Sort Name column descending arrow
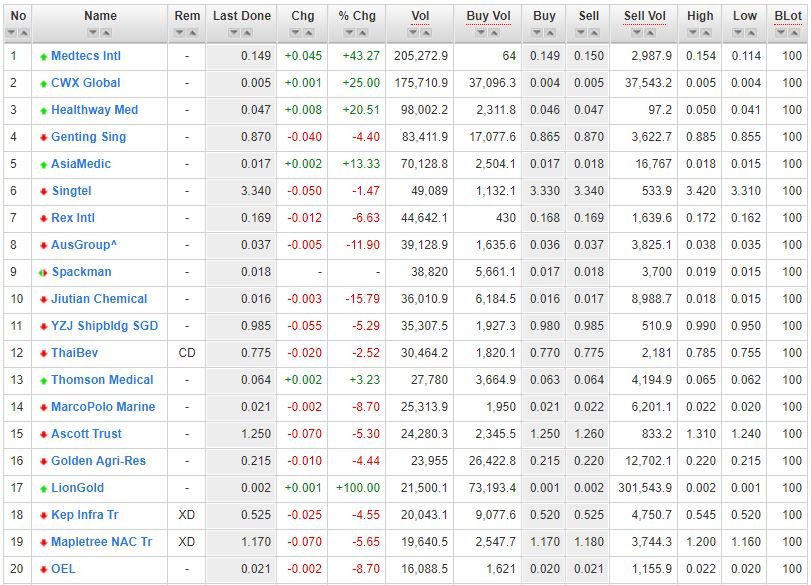 [93, 33]
